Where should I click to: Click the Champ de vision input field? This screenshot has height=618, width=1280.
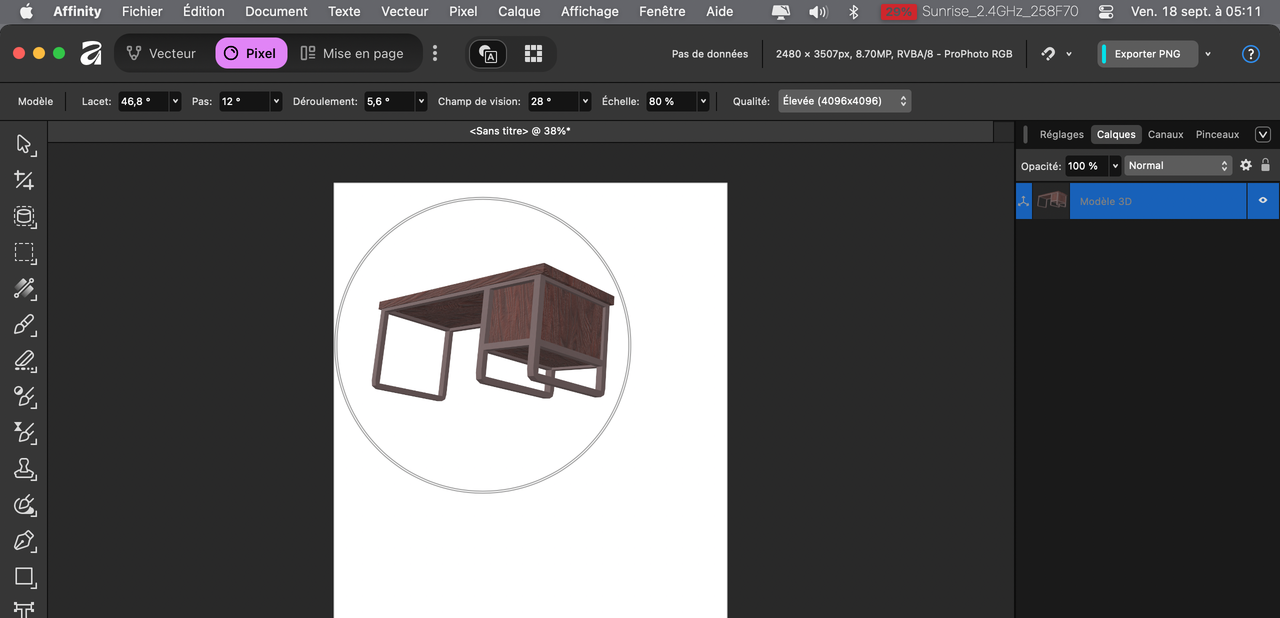coord(553,101)
